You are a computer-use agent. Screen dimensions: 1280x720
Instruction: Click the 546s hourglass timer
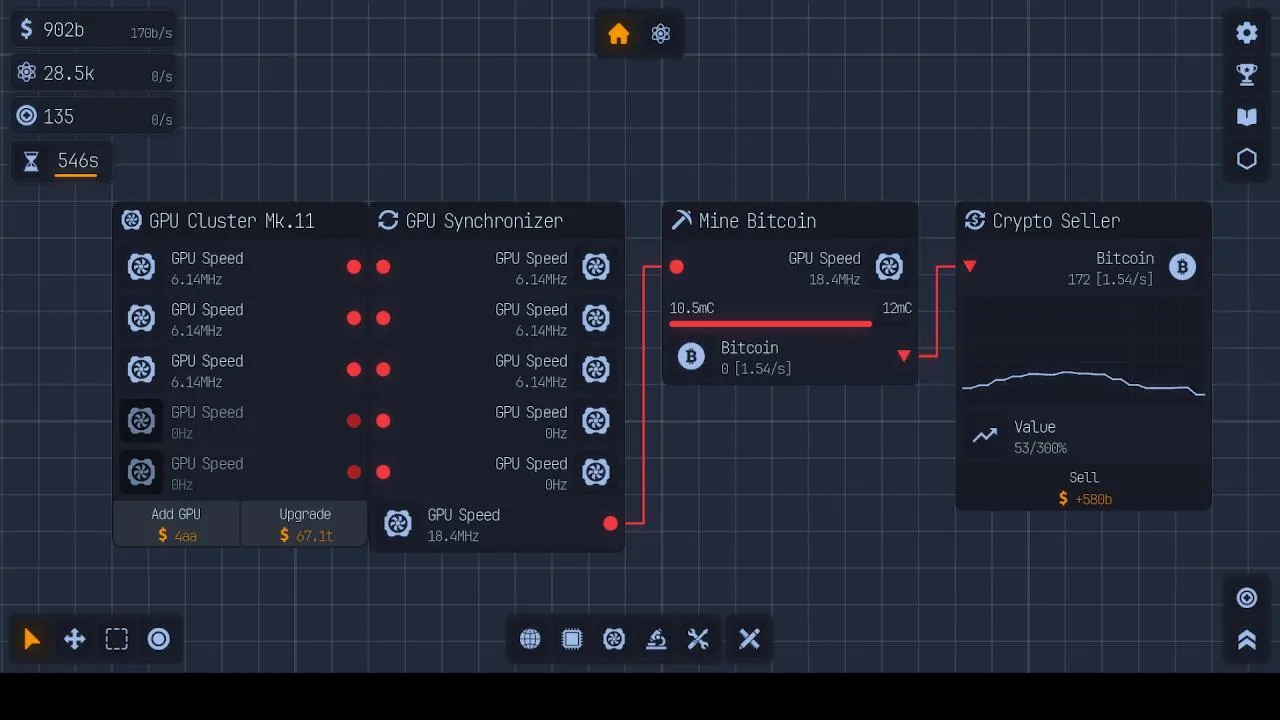pos(62,161)
